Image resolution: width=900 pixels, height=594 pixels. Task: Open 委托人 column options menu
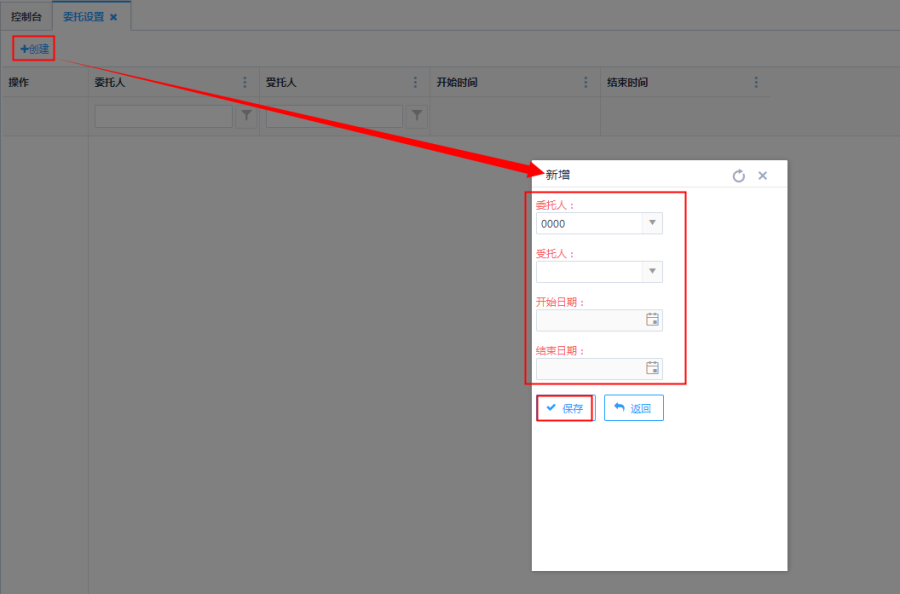pyautogui.click(x=245, y=82)
